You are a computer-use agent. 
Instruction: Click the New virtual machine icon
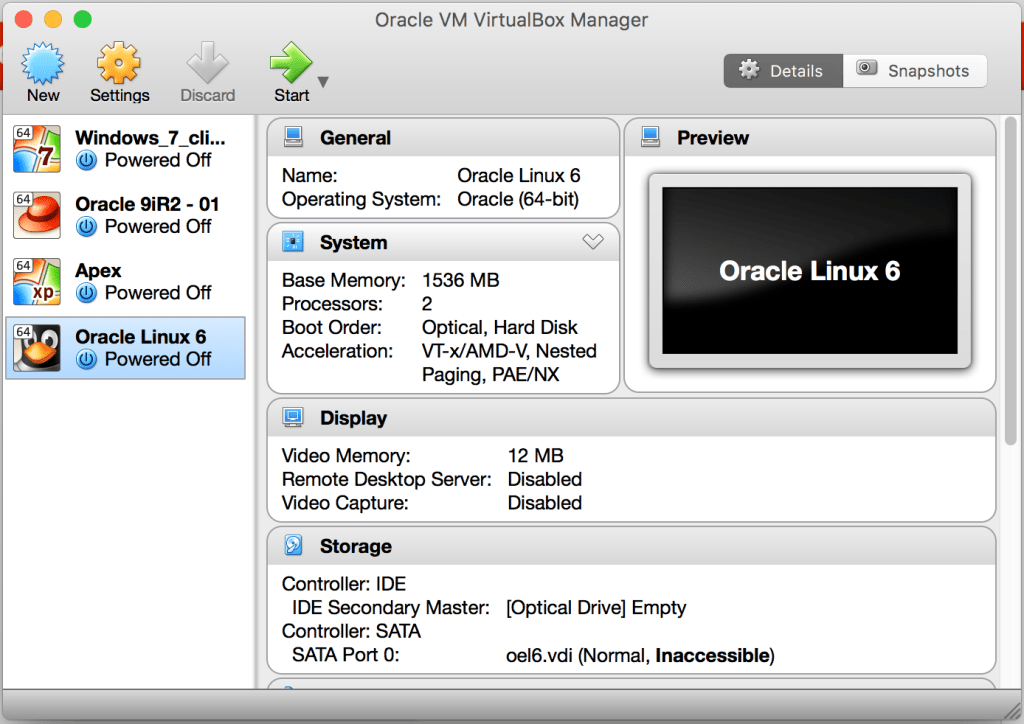coord(43,63)
